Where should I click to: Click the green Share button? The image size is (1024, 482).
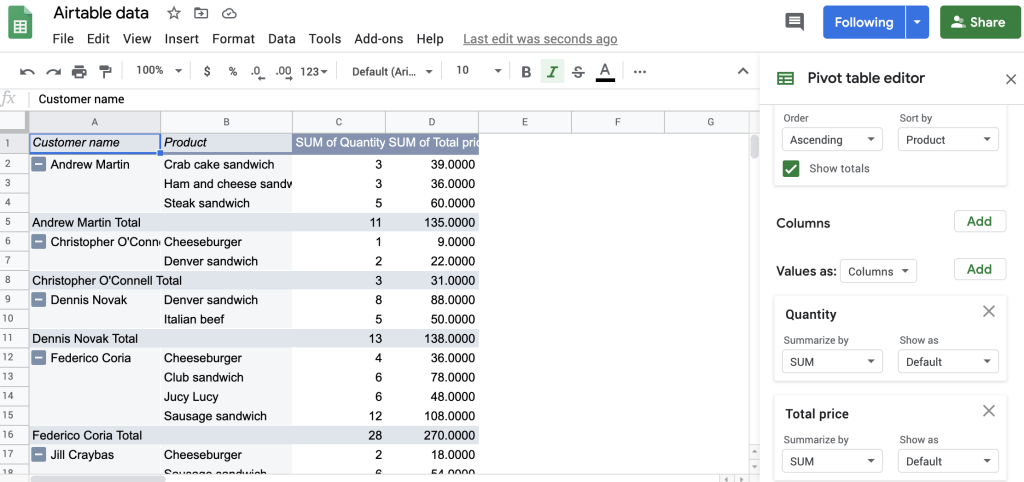978,22
